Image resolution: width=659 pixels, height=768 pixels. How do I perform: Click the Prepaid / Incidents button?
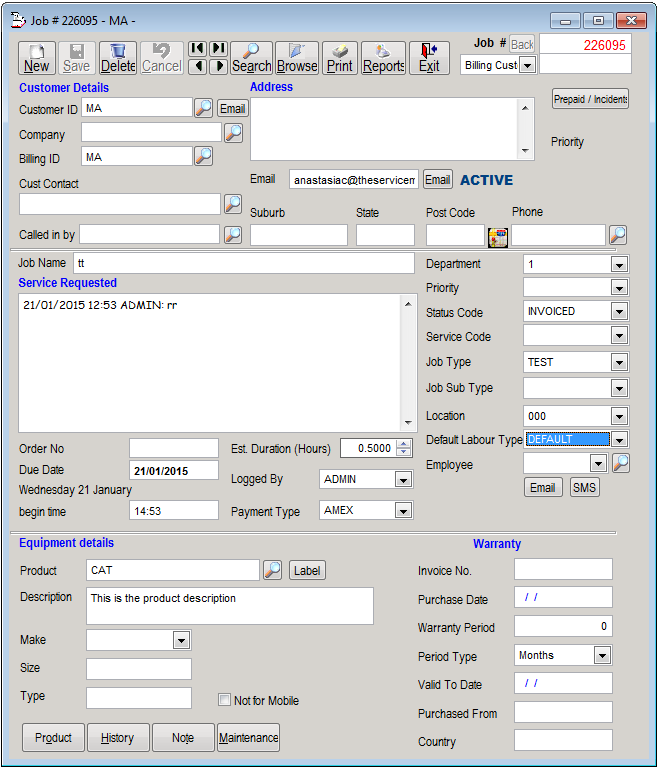(590, 99)
